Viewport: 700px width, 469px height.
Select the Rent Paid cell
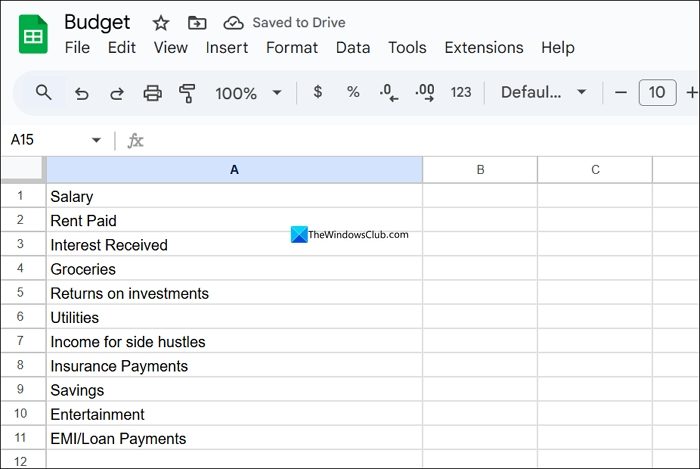234,220
